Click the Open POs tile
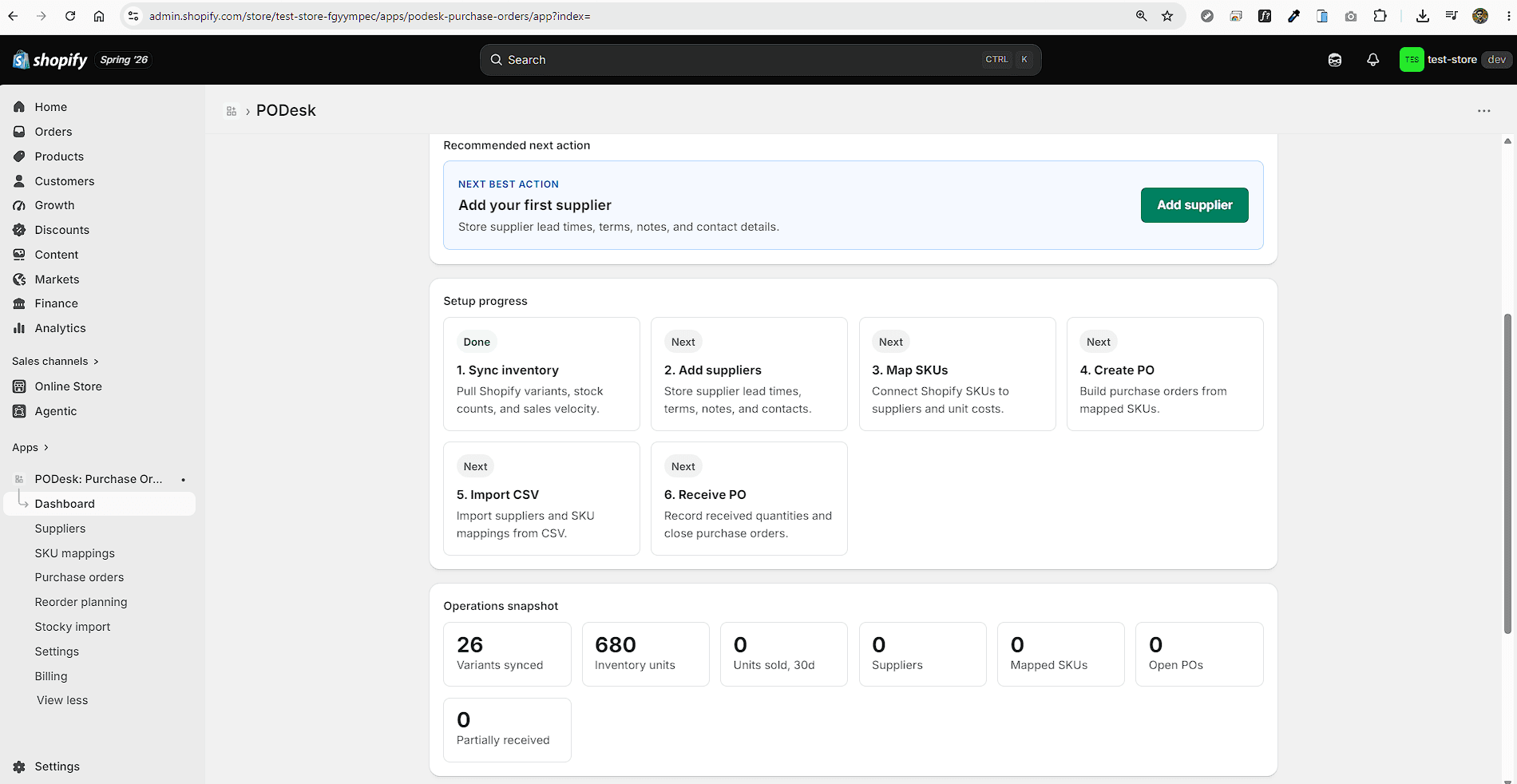Image resolution: width=1517 pixels, height=784 pixels. click(1199, 654)
